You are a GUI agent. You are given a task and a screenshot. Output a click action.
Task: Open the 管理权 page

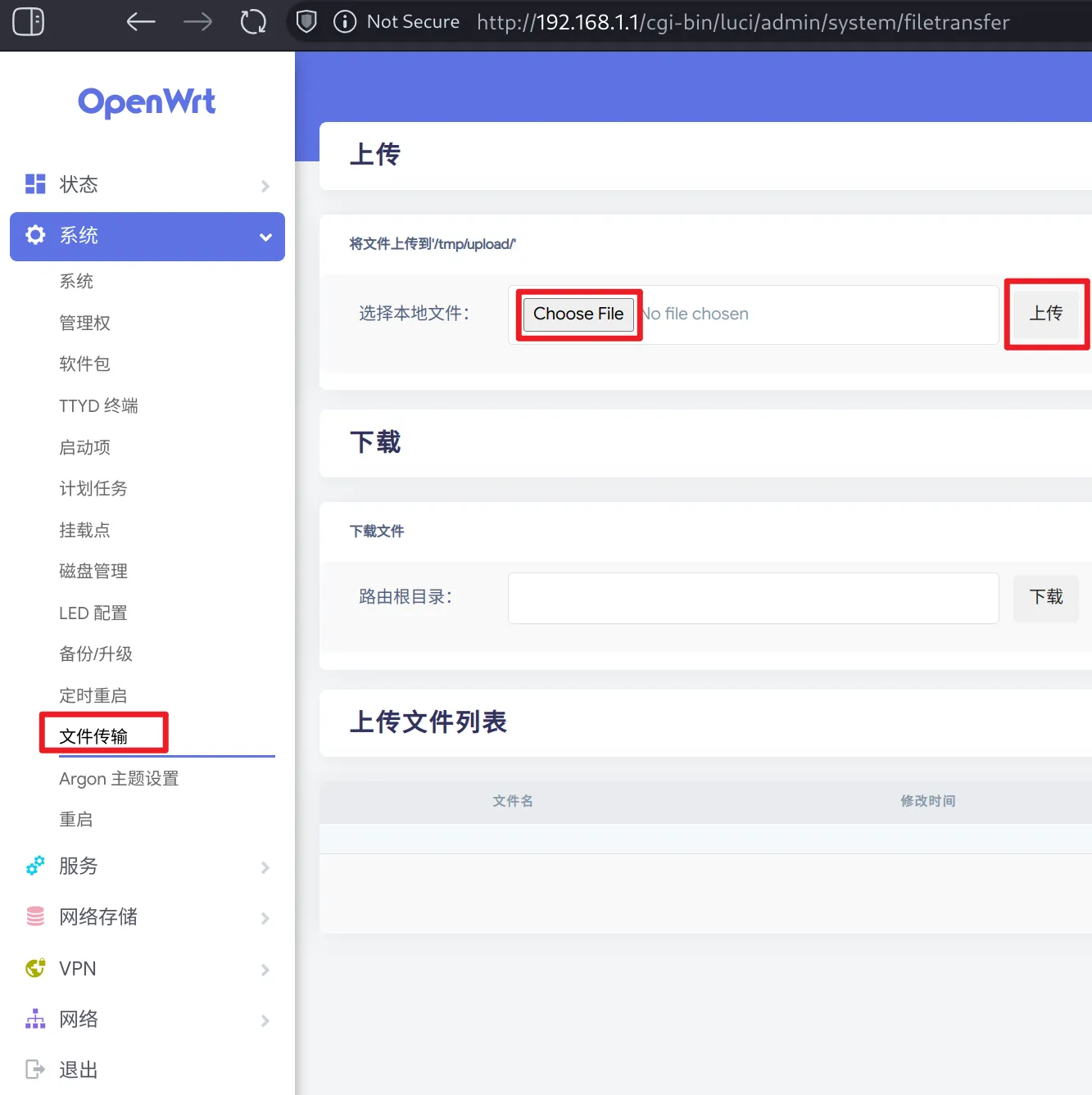coord(84,323)
